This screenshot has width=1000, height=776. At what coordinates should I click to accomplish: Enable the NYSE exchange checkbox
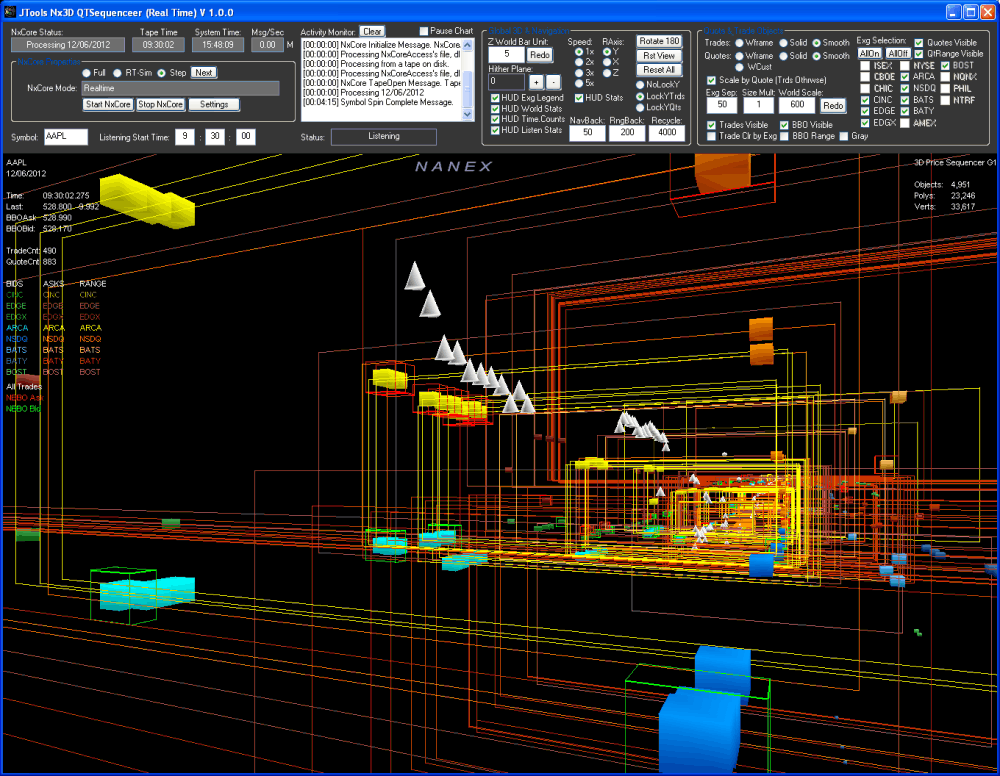(x=905, y=66)
